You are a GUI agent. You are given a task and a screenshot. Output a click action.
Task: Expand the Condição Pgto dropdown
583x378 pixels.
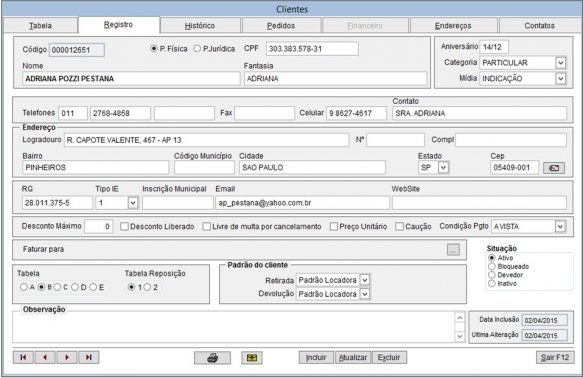click(x=560, y=226)
